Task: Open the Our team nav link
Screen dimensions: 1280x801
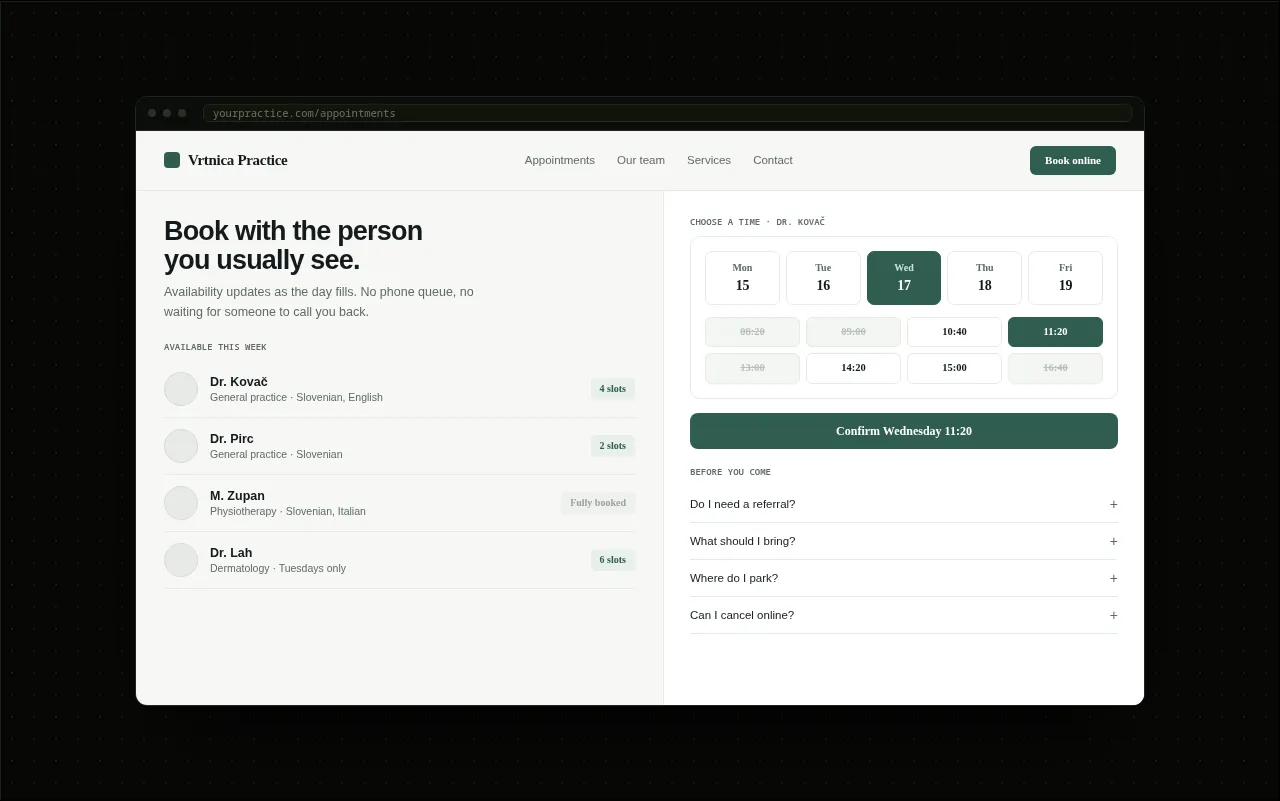Action: point(641,160)
